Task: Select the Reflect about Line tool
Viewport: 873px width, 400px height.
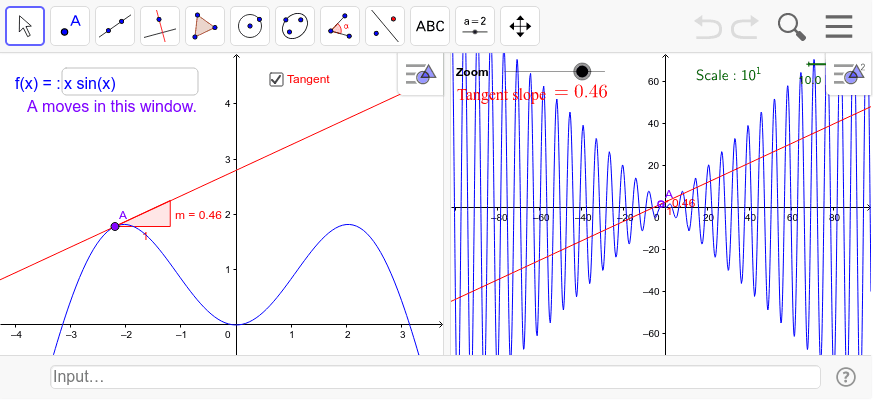Action: [x=385, y=26]
